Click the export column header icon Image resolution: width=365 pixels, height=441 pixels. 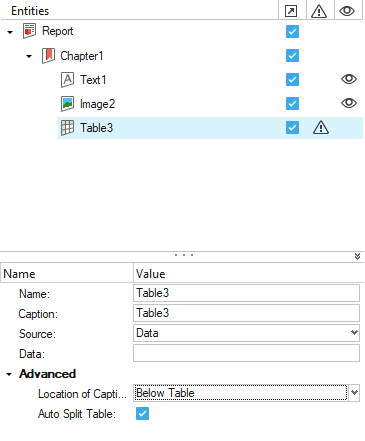(291, 11)
